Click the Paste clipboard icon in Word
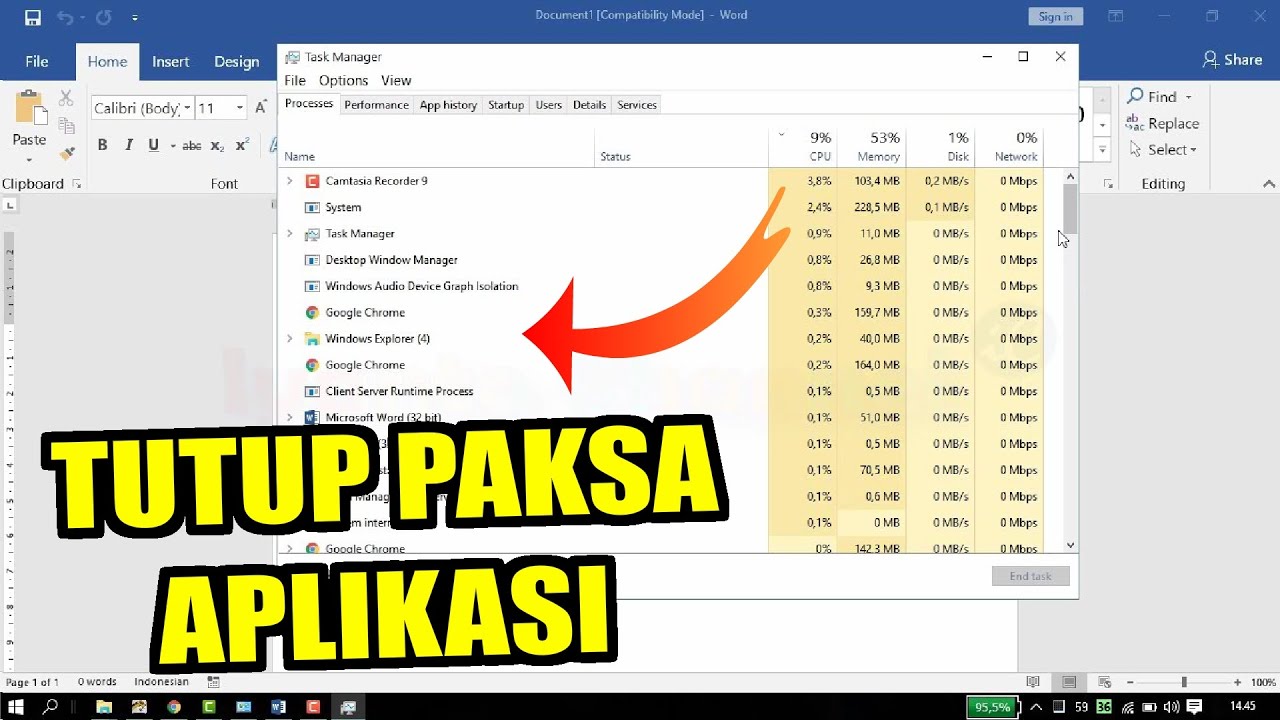The width and height of the screenshot is (1280, 720). pos(29,107)
